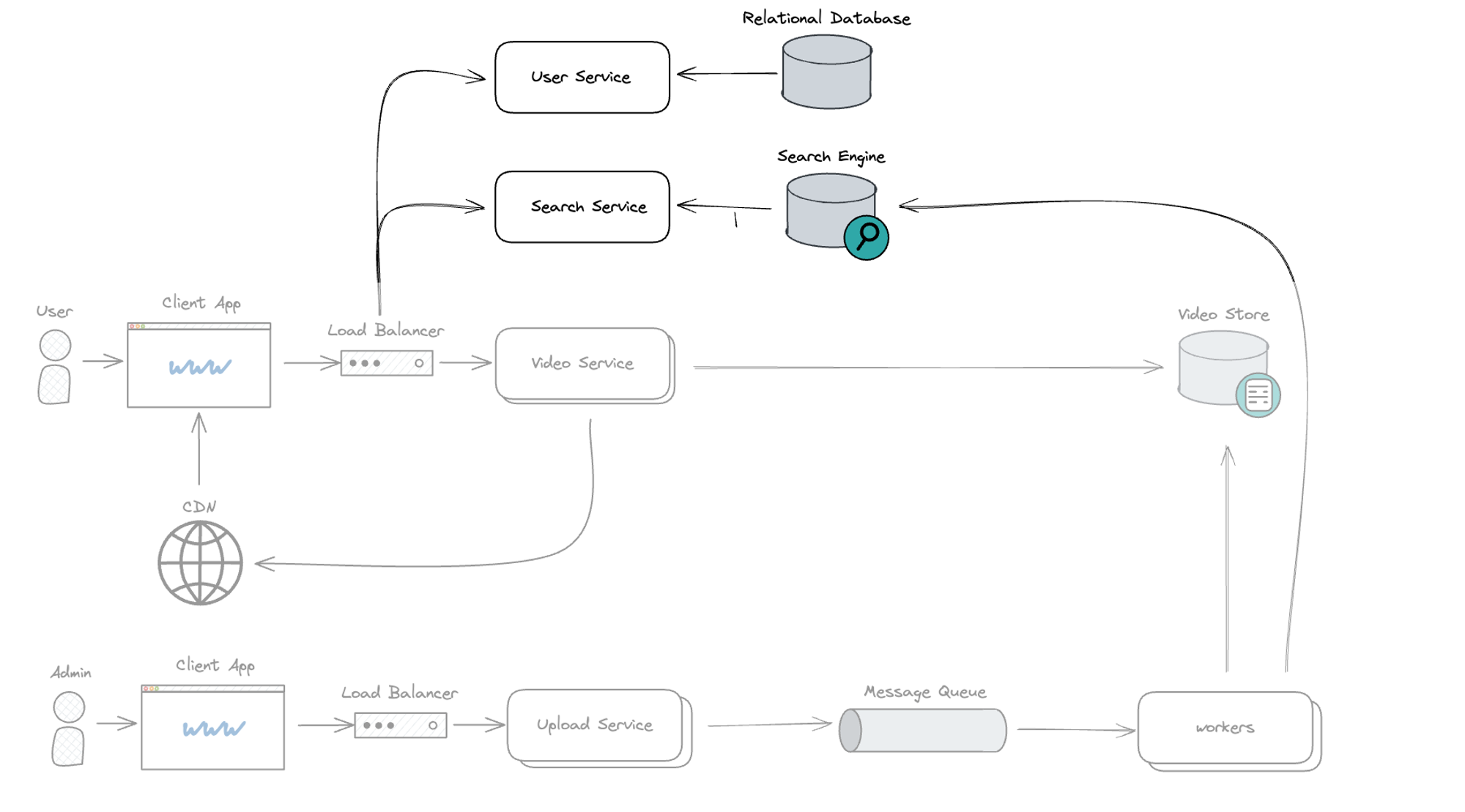The width and height of the screenshot is (1465, 812).
Task: Click the 'Video Store' label
Action: (1223, 314)
